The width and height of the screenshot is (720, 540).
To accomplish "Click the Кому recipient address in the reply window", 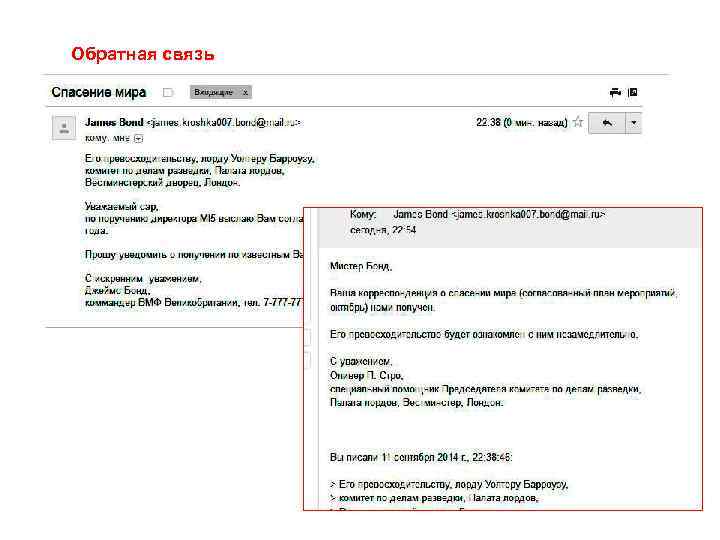I will tap(499, 214).
